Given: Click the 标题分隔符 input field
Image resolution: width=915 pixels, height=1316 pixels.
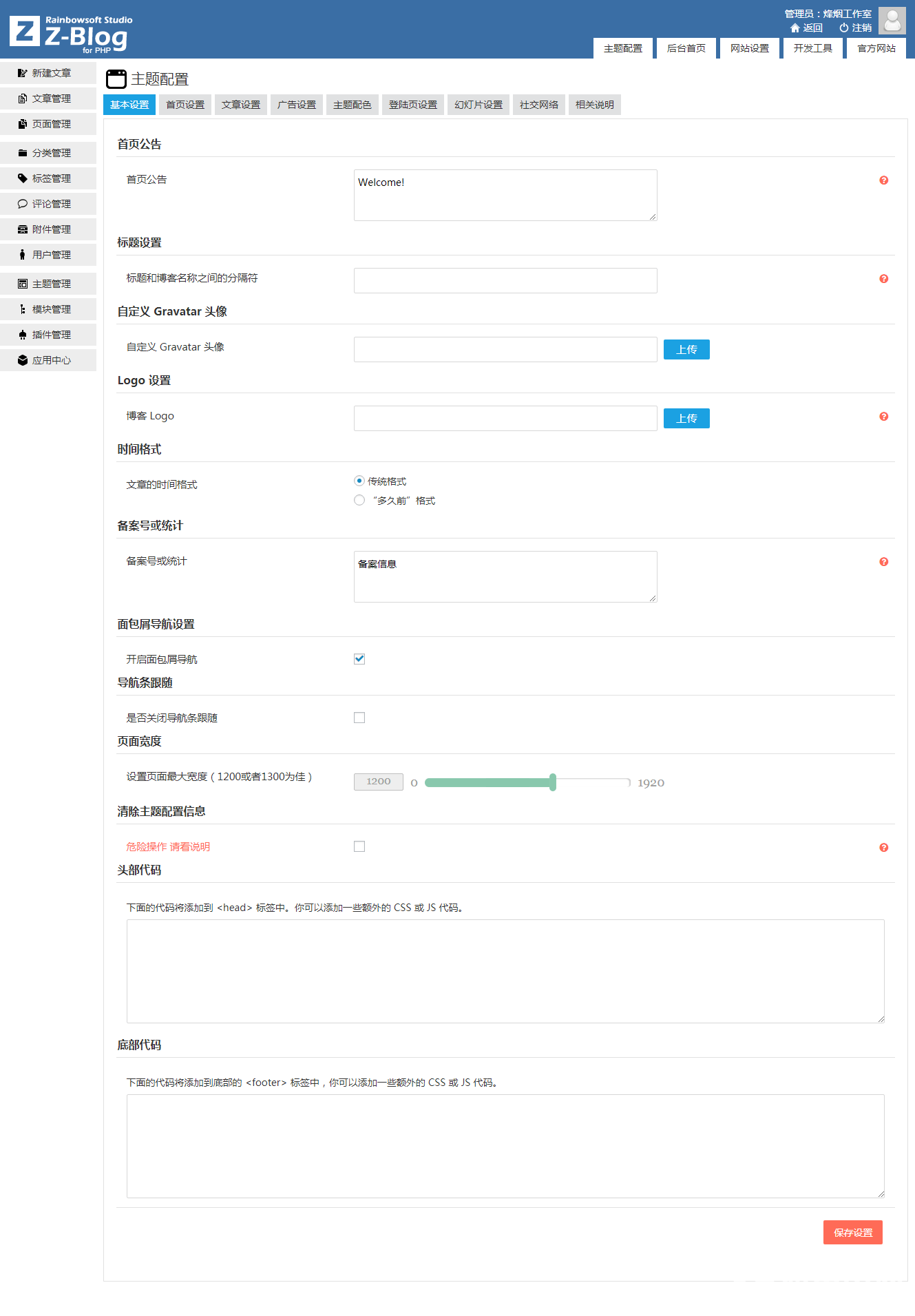Looking at the screenshot, I should point(505,280).
